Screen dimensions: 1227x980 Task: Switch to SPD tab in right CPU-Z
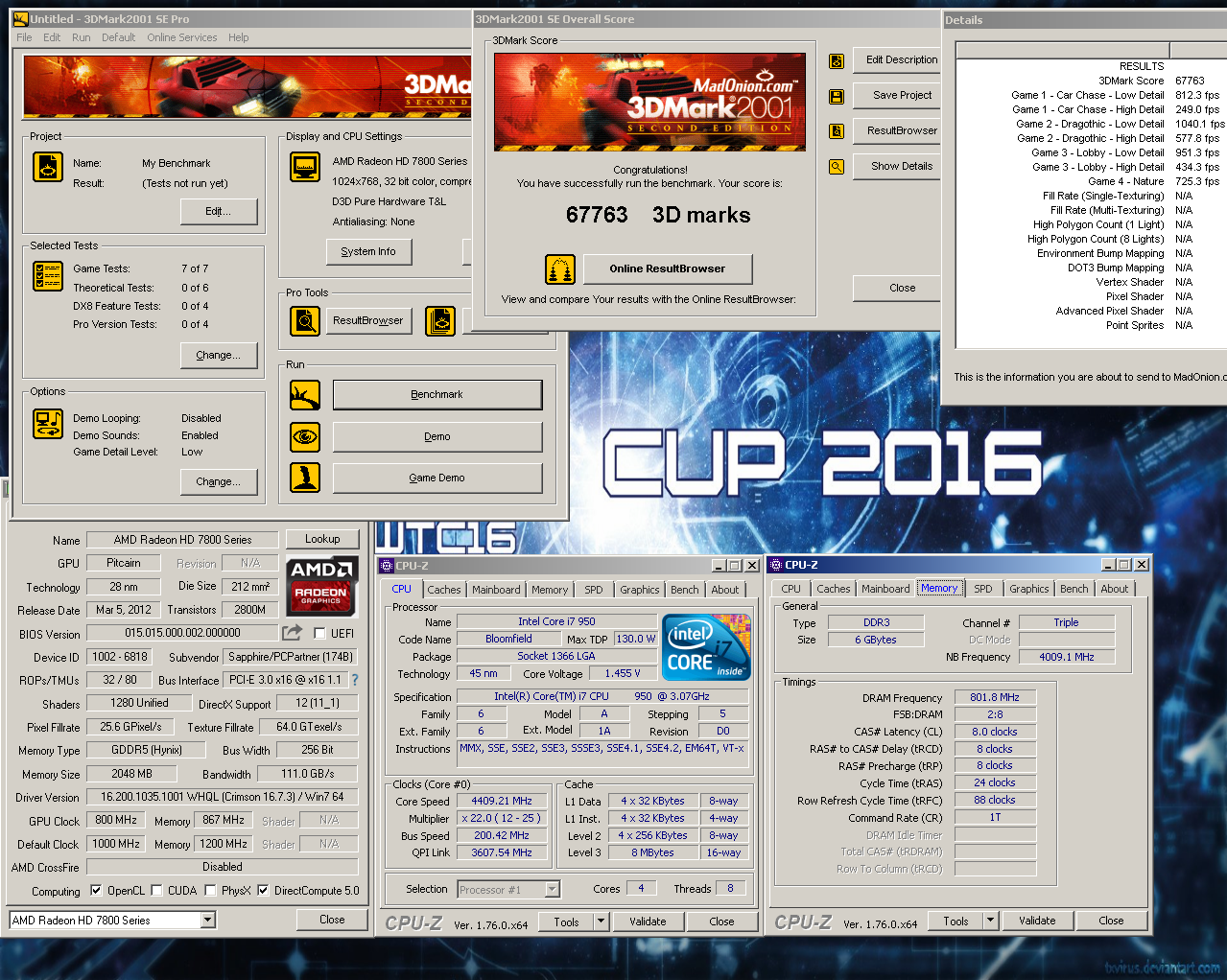pos(983,589)
